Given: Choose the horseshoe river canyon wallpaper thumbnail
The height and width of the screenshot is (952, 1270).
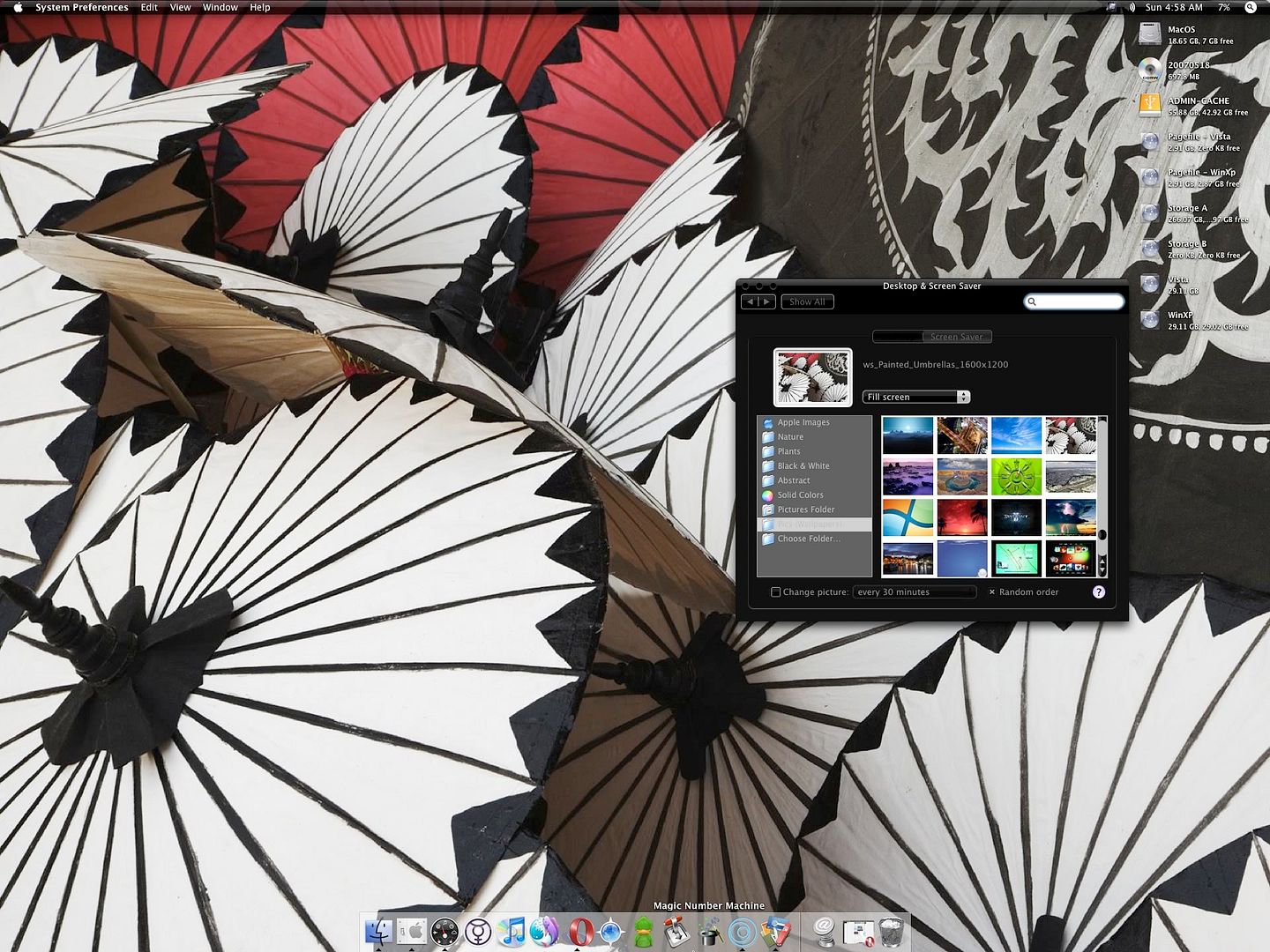Looking at the screenshot, I should 962,477.
